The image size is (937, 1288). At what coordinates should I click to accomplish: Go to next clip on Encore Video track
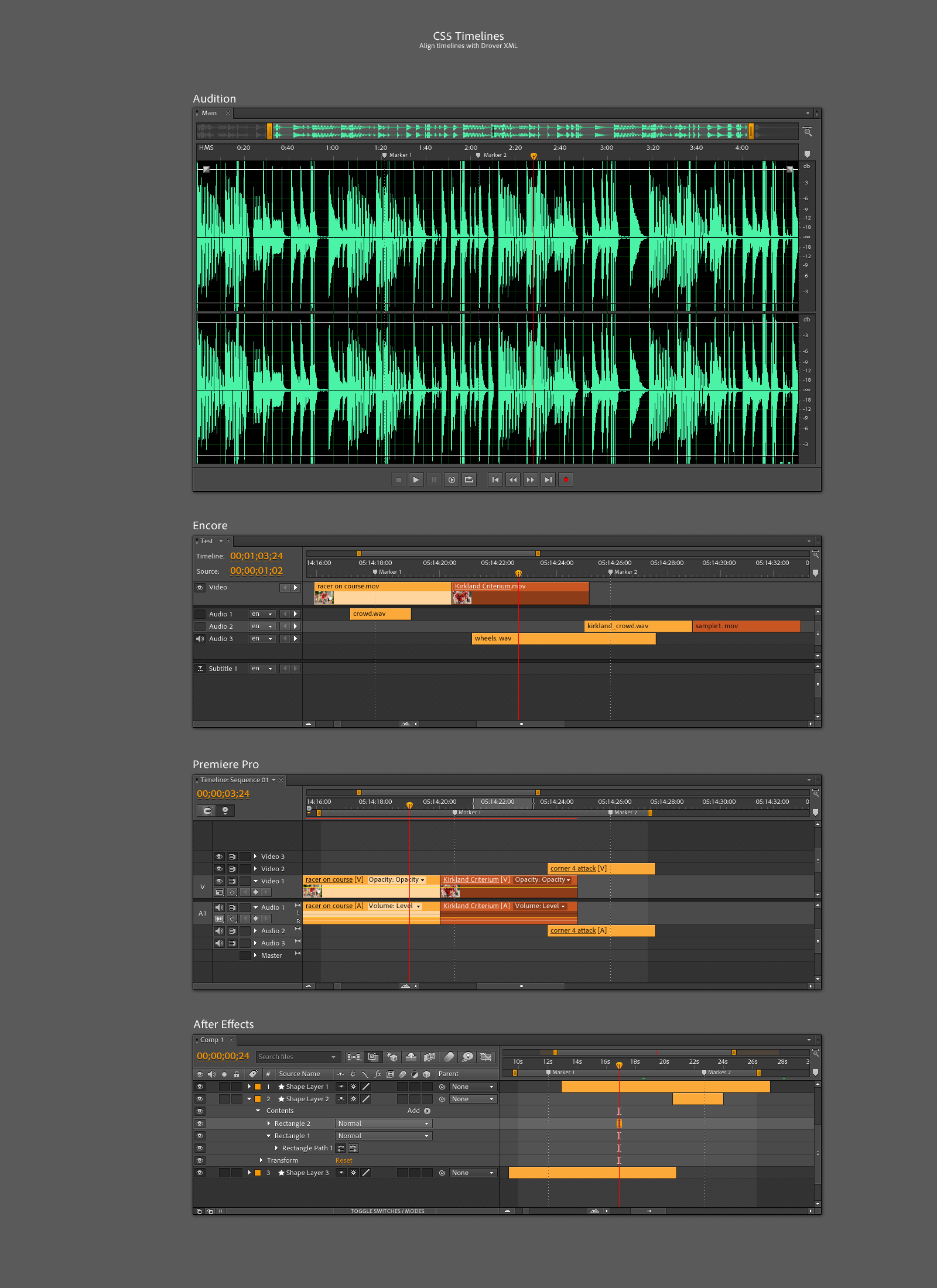tap(296, 587)
